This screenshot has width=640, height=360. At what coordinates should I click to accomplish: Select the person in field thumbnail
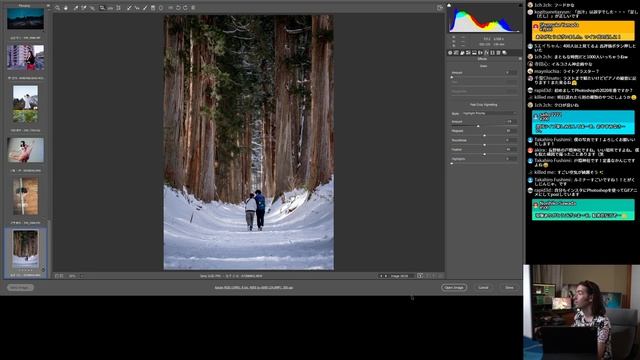click(25, 104)
